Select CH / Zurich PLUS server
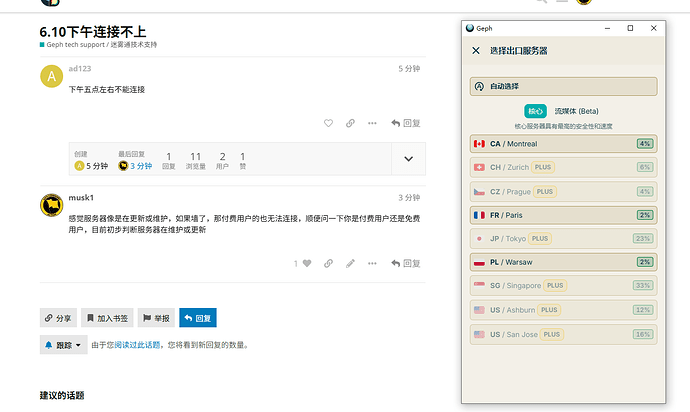Screen dimensions: 690x412 click(x=563, y=167)
